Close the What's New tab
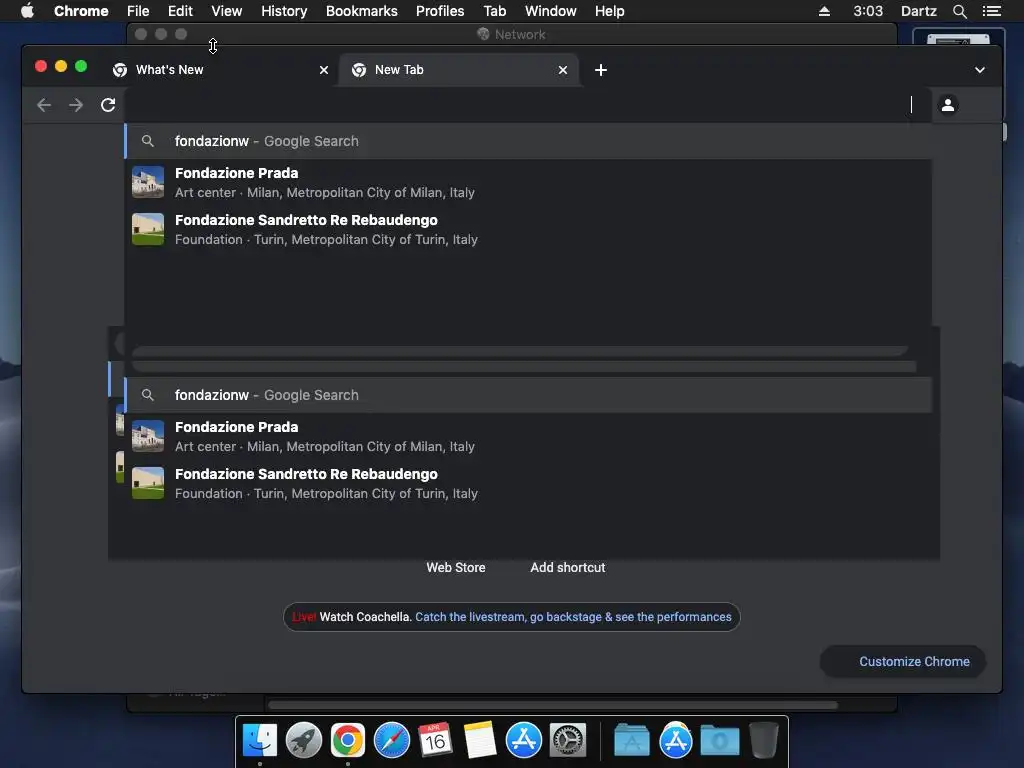 point(324,70)
